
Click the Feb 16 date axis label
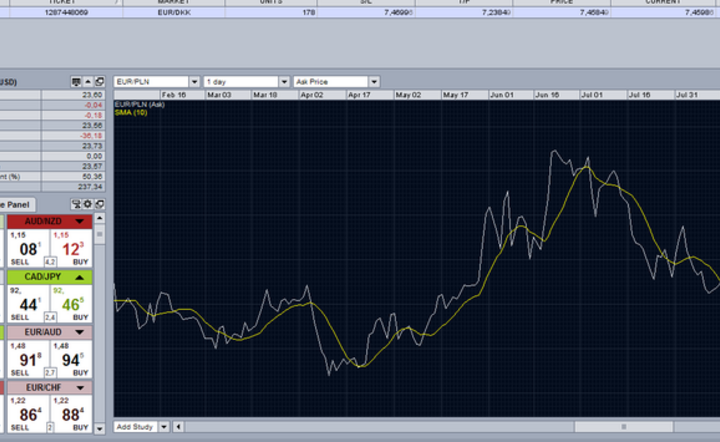pyautogui.click(x=174, y=95)
